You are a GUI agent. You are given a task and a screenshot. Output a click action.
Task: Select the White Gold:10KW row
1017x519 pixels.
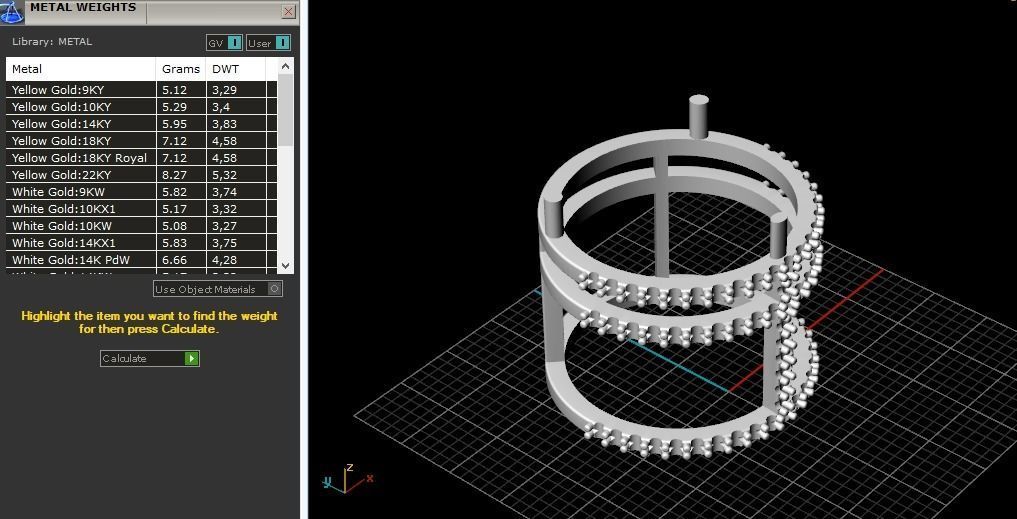click(x=141, y=226)
